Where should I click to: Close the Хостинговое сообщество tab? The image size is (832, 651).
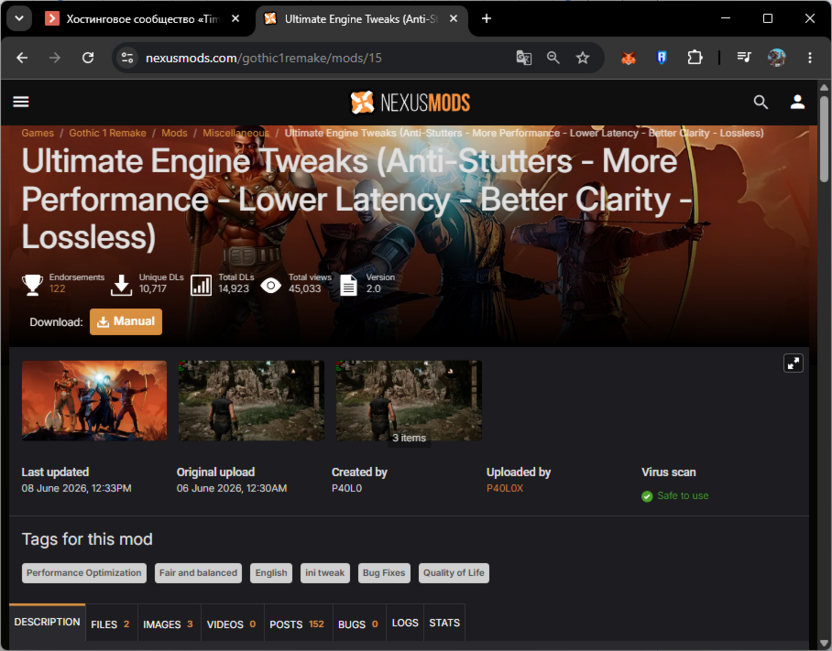[x=236, y=19]
